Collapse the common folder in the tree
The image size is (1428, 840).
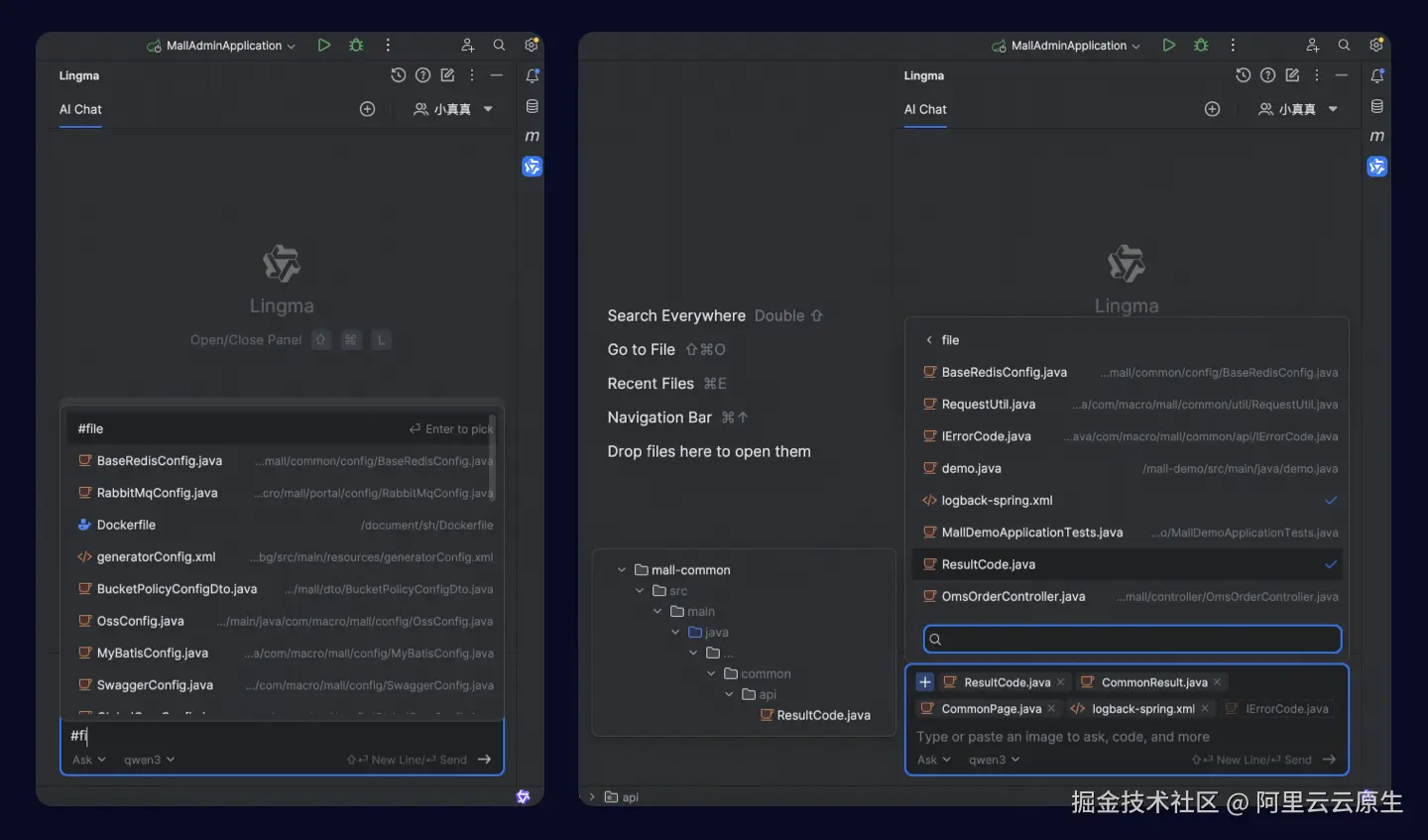pyautogui.click(x=711, y=673)
